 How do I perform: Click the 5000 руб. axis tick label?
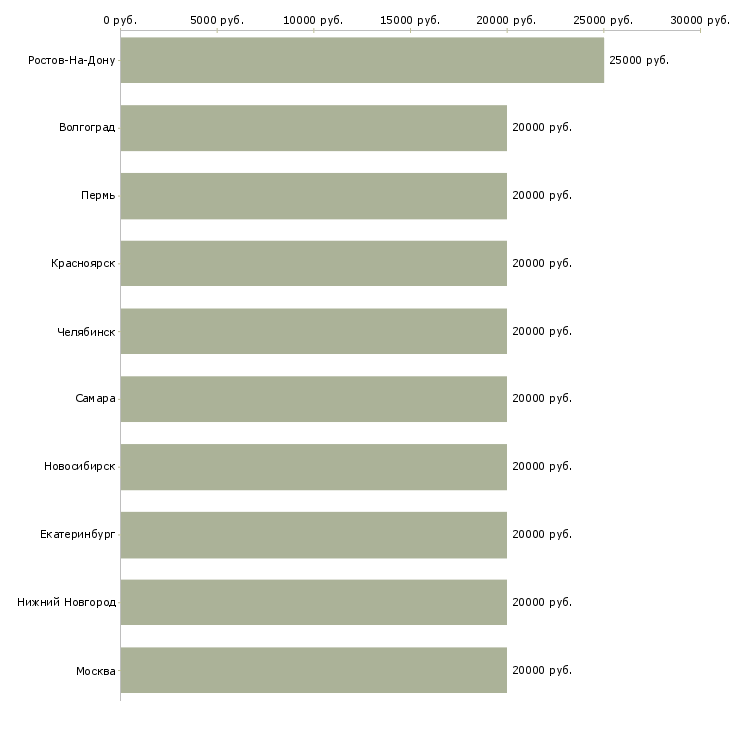coord(216,20)
